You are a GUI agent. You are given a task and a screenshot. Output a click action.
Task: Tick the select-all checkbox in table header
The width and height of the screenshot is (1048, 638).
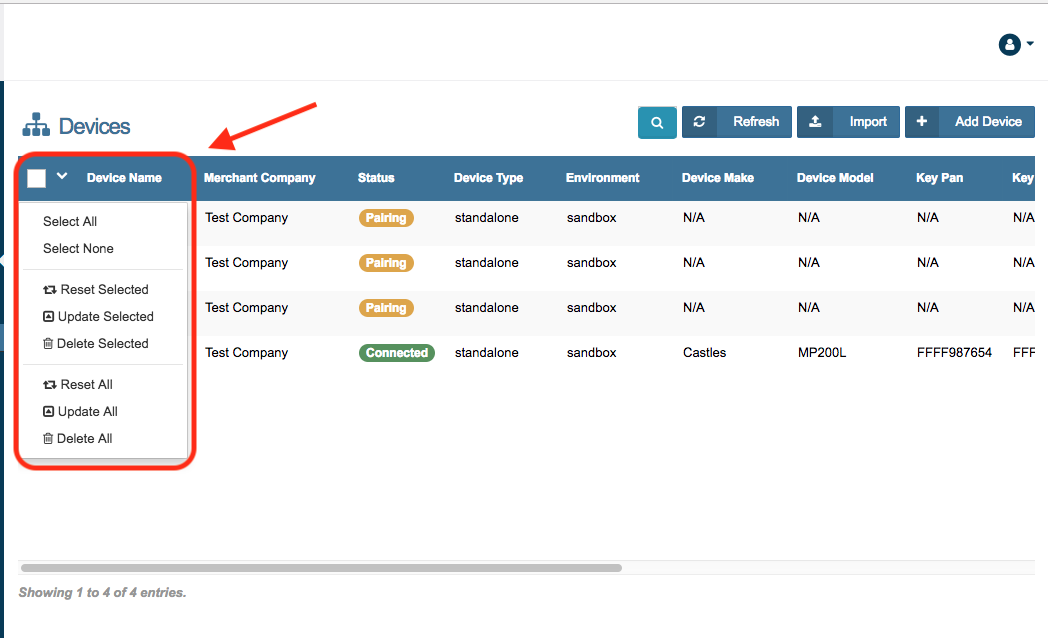(x=37, y=178)
